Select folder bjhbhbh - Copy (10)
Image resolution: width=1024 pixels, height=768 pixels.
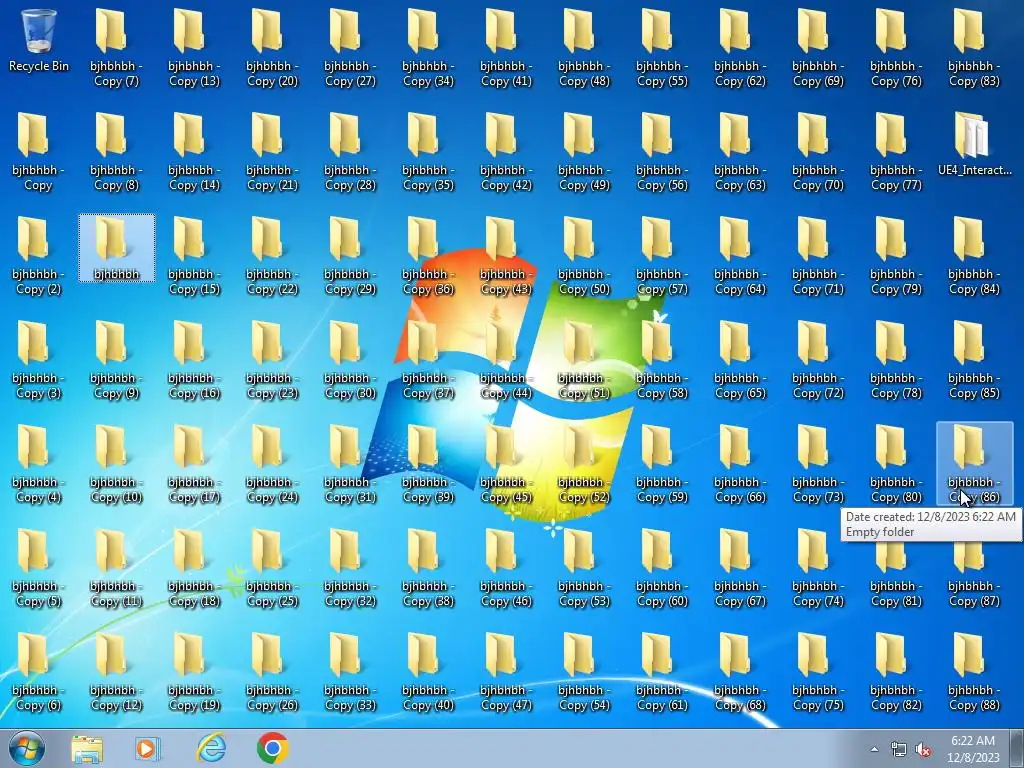coord(116,463)
